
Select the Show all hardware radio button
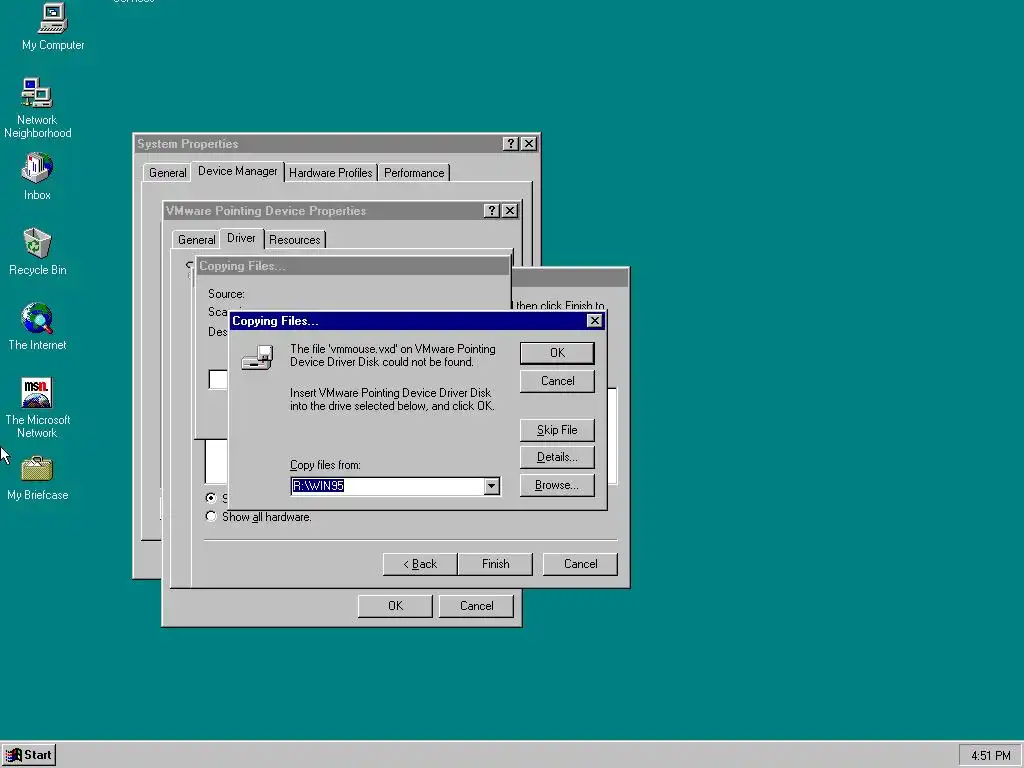coord(210,517)
